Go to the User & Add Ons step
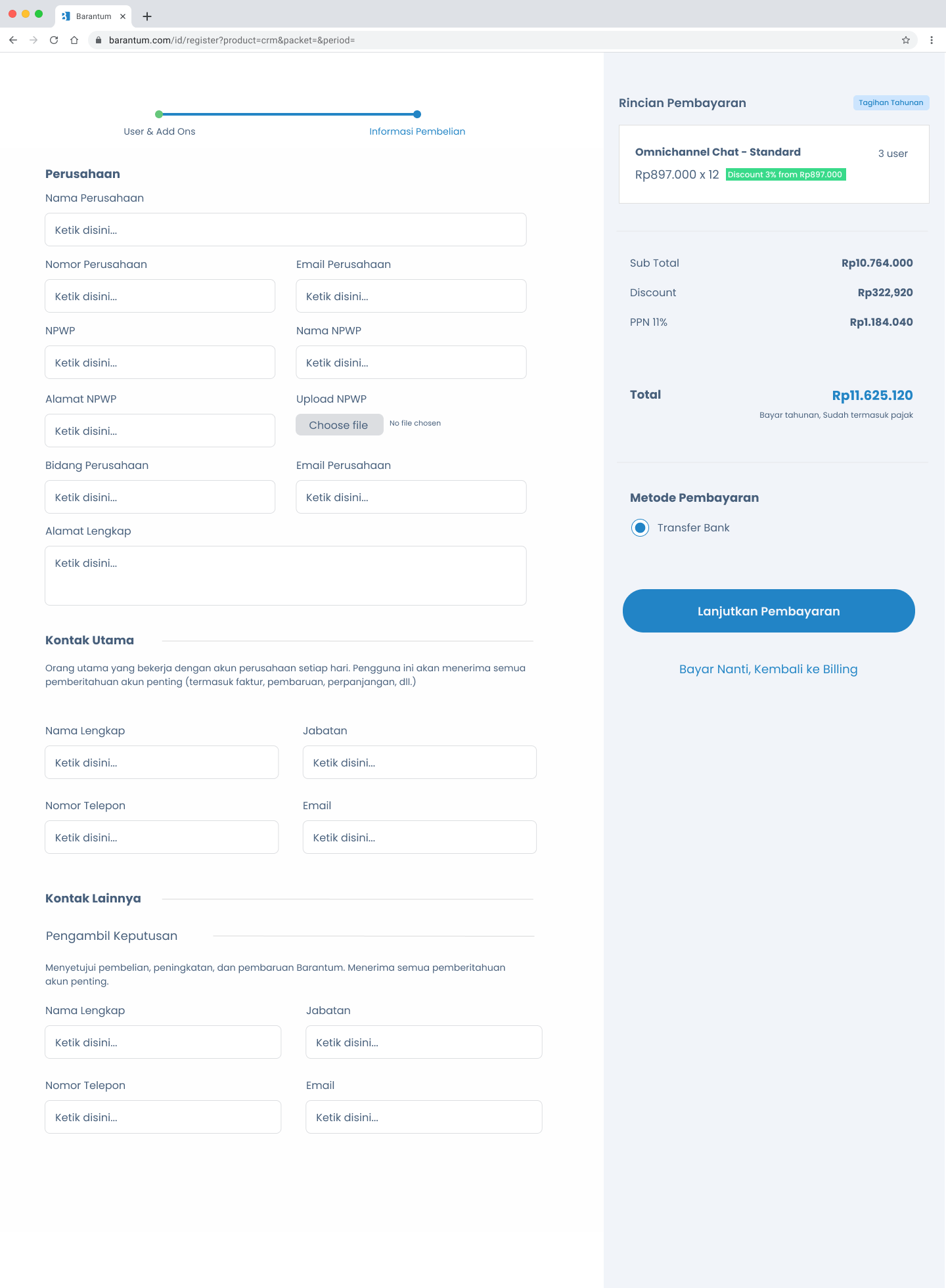946x1288 pixels. [x=160, y=131]
